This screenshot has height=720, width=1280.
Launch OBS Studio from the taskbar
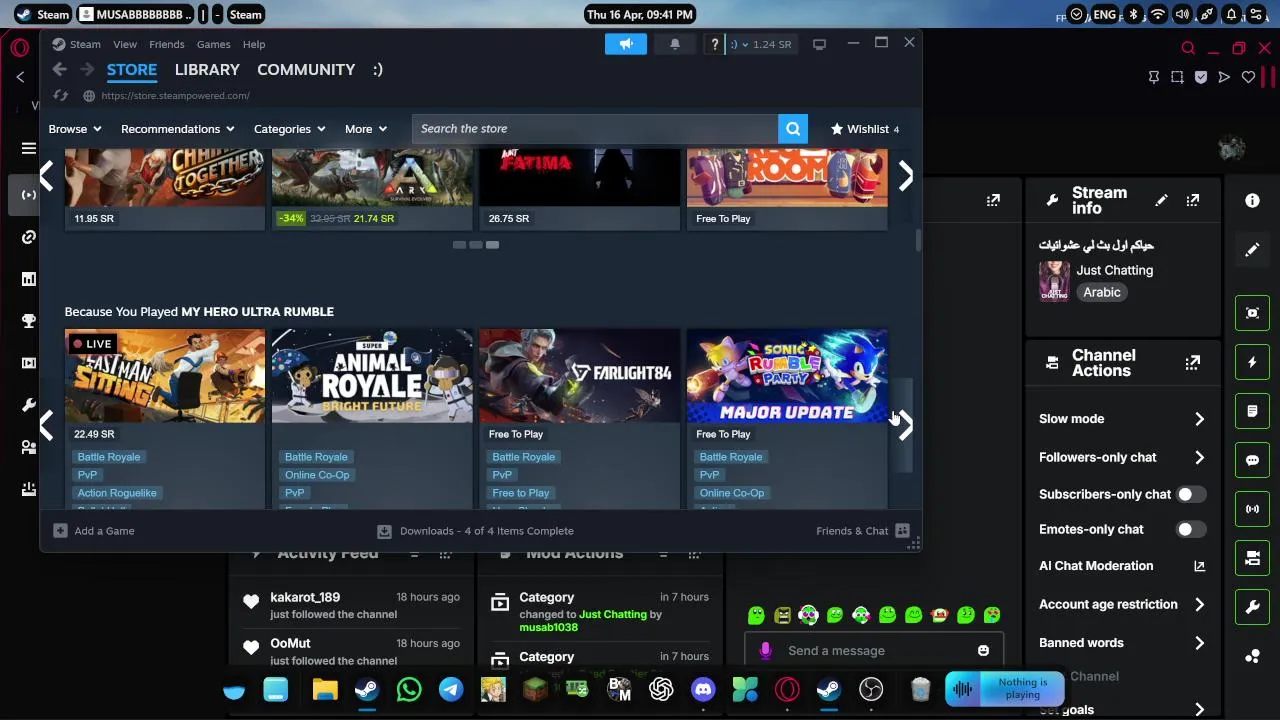coord(871,689)
